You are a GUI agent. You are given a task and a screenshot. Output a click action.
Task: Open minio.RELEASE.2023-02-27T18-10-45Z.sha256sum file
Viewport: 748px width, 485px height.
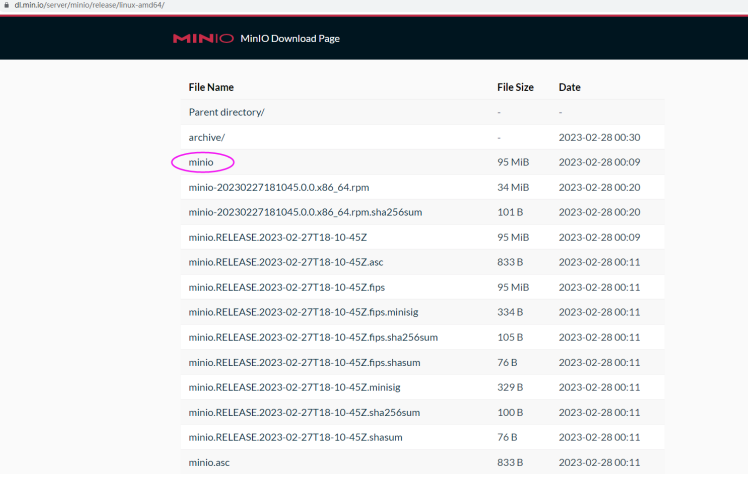[x=304, y=412]
